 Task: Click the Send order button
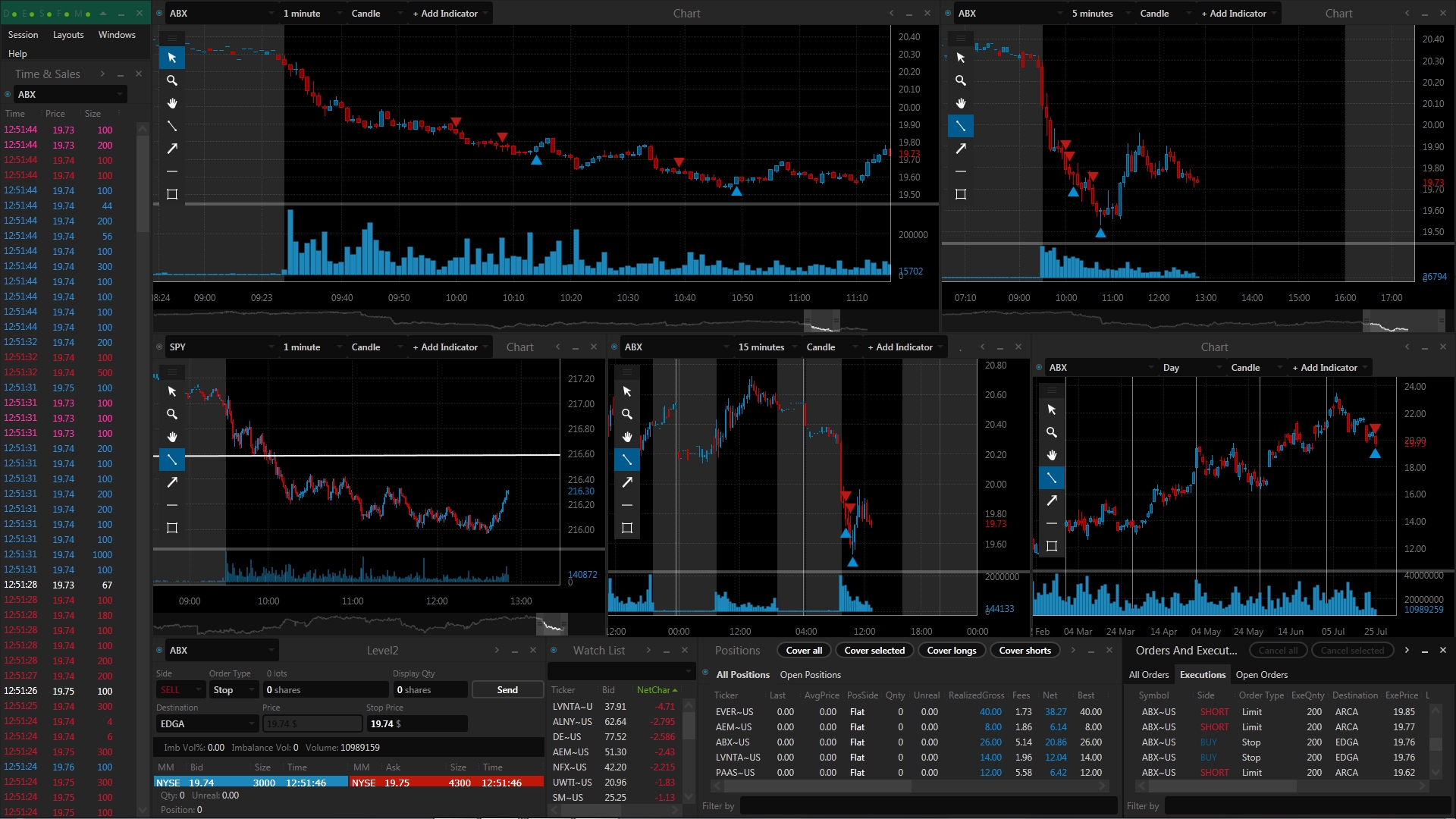point(507,690)
